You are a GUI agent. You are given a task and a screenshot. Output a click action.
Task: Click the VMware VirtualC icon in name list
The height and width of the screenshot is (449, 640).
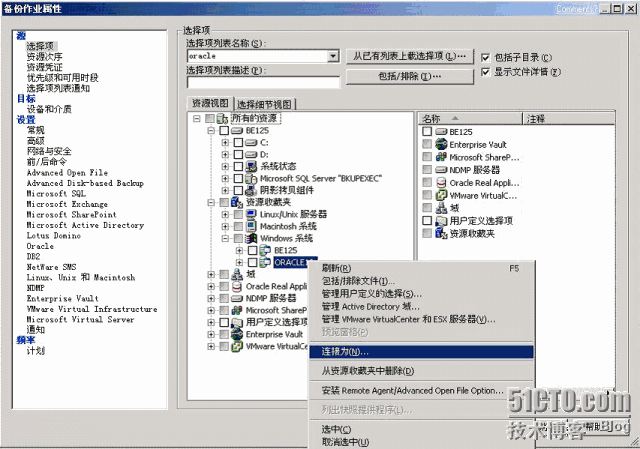click(x=441, y=195)
